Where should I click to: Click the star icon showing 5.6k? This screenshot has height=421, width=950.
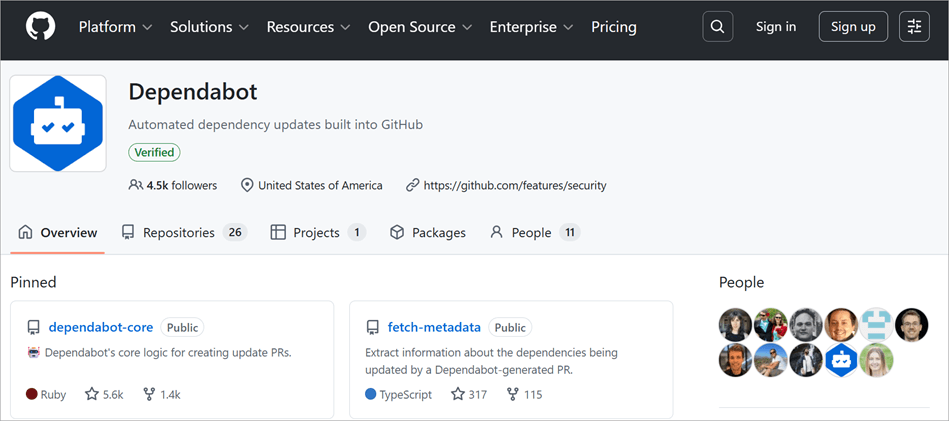[91, 394]
